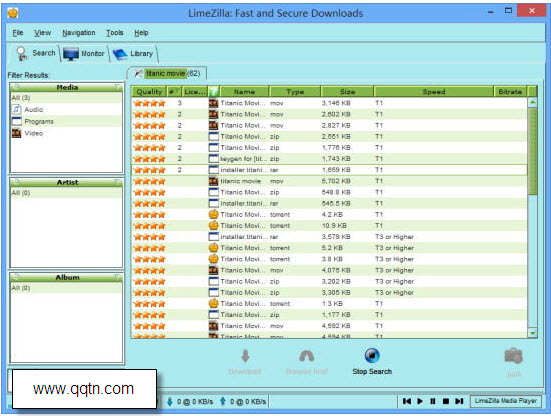Viewport: 551px width, 416px height.
Task: Filter results by Programs media icon
Action: click(x=16, y=121)
